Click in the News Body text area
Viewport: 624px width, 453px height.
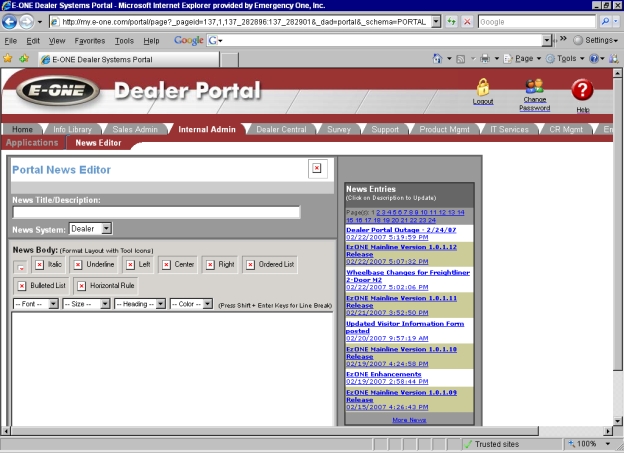pyautogui.click(x=172, y=369)
